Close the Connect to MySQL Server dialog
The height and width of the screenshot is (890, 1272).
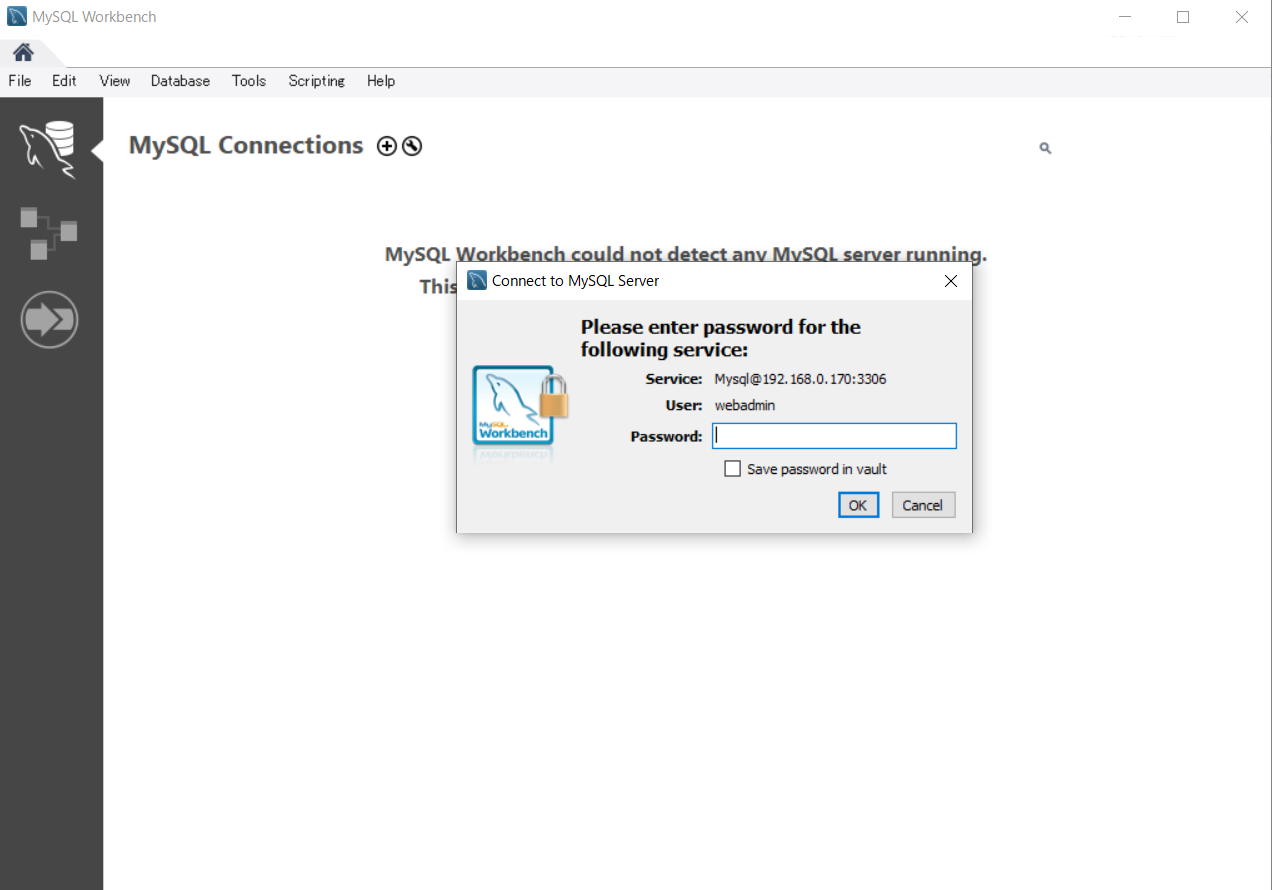[951, 281]
